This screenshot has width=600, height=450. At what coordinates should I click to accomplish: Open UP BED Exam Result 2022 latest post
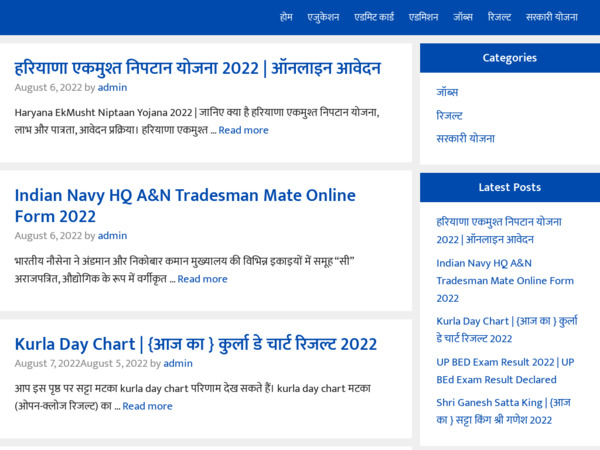tap(505, 371)
